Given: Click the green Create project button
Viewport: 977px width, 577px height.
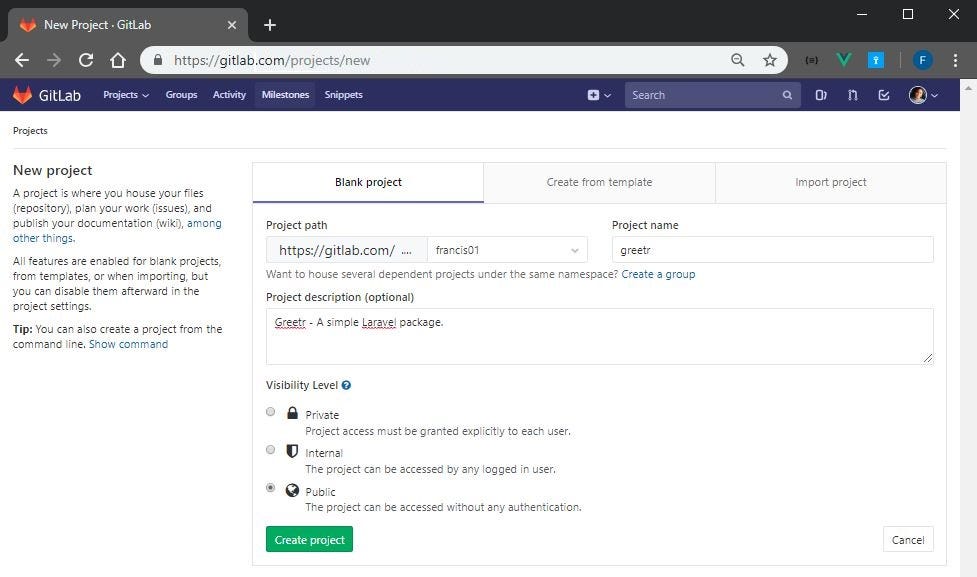Looking at the screenshot, I should [x=309, y=539].
